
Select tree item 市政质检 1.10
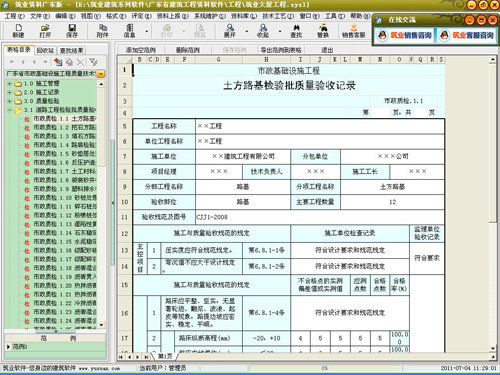(64, 198)
